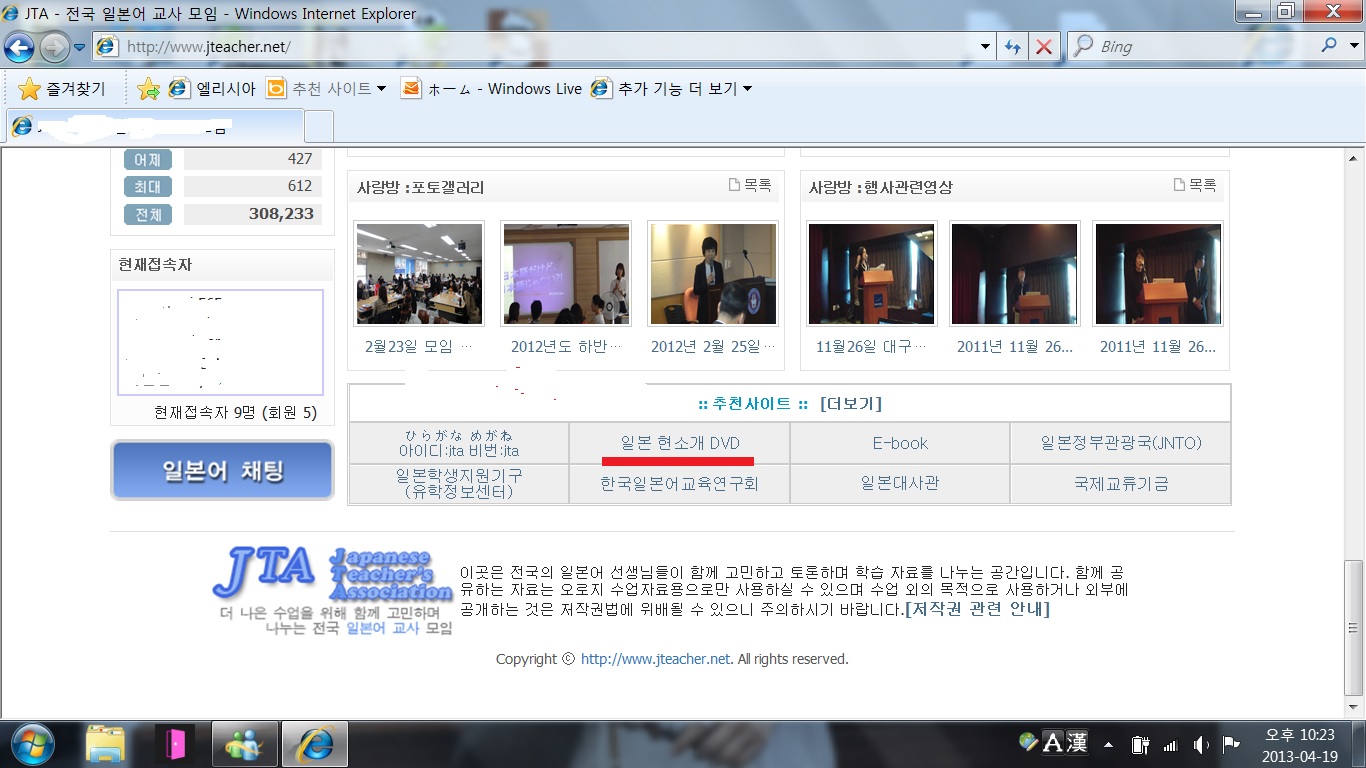1366x768 pixels.
Task: Click the 일본어 채팅 button
Action: click(222, 470)
